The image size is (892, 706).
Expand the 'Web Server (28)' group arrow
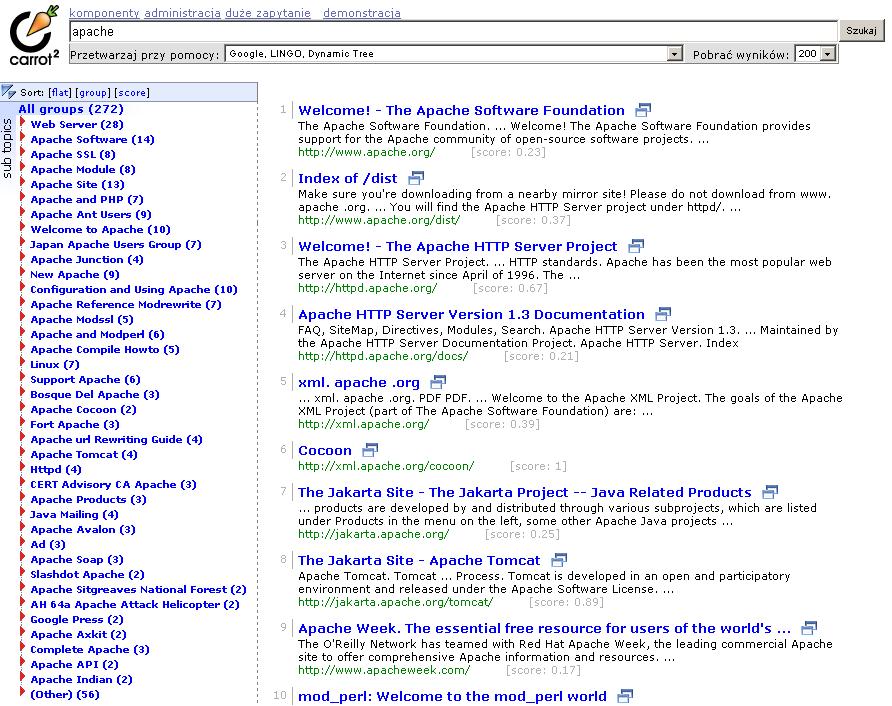click(23, 123)
